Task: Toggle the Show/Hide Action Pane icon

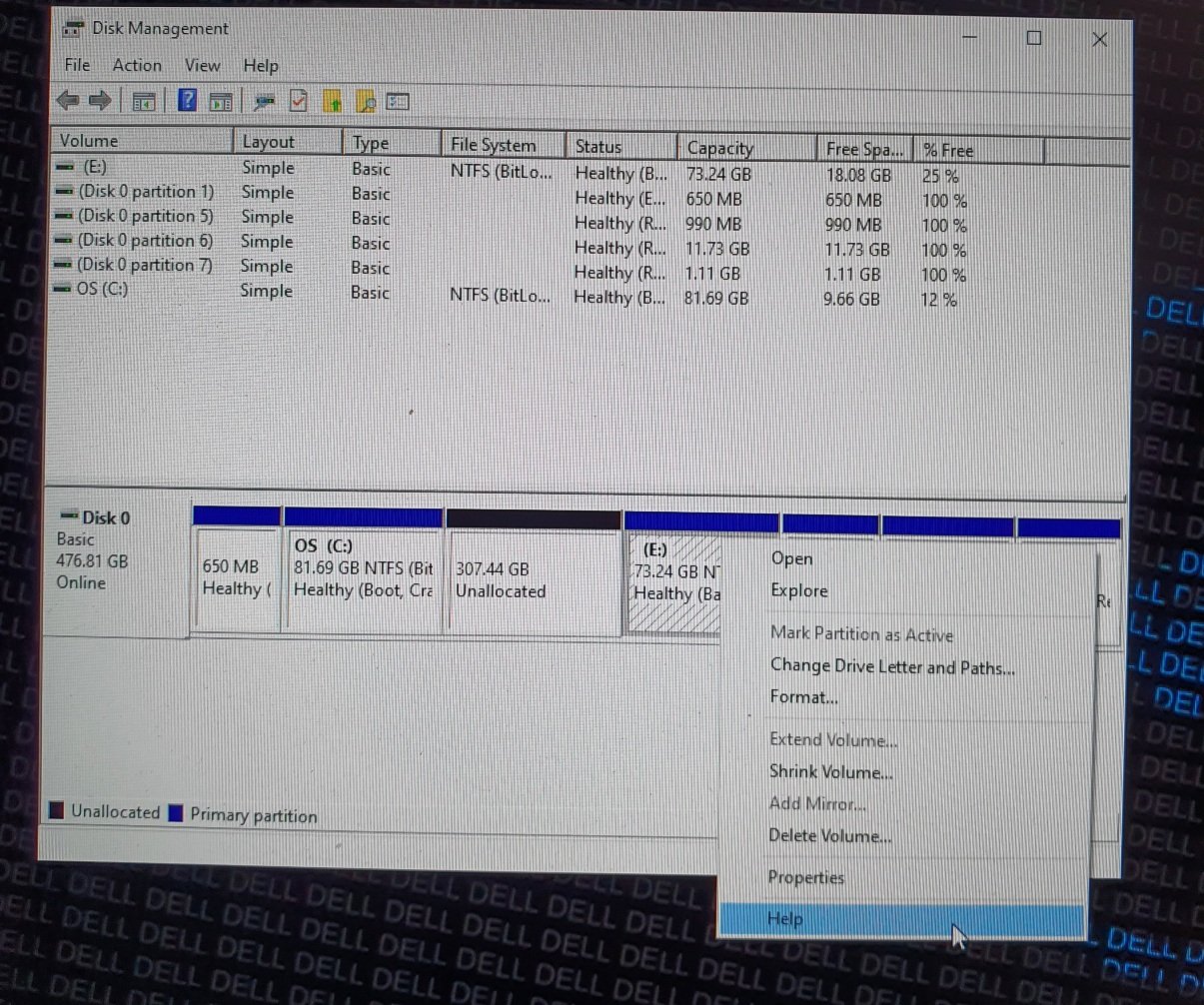Action: (x=221, y=101)
